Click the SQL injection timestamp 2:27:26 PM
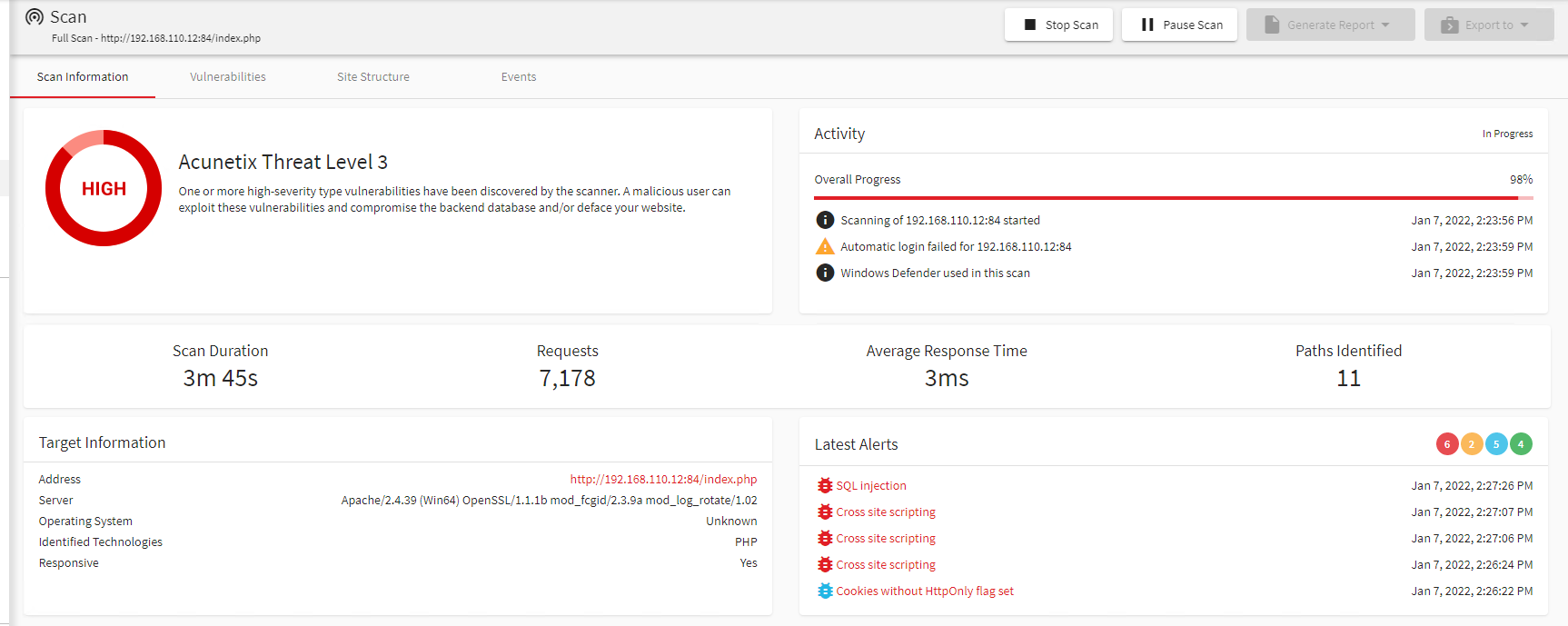This screenshot has height=626, width=1568. 1472,485
